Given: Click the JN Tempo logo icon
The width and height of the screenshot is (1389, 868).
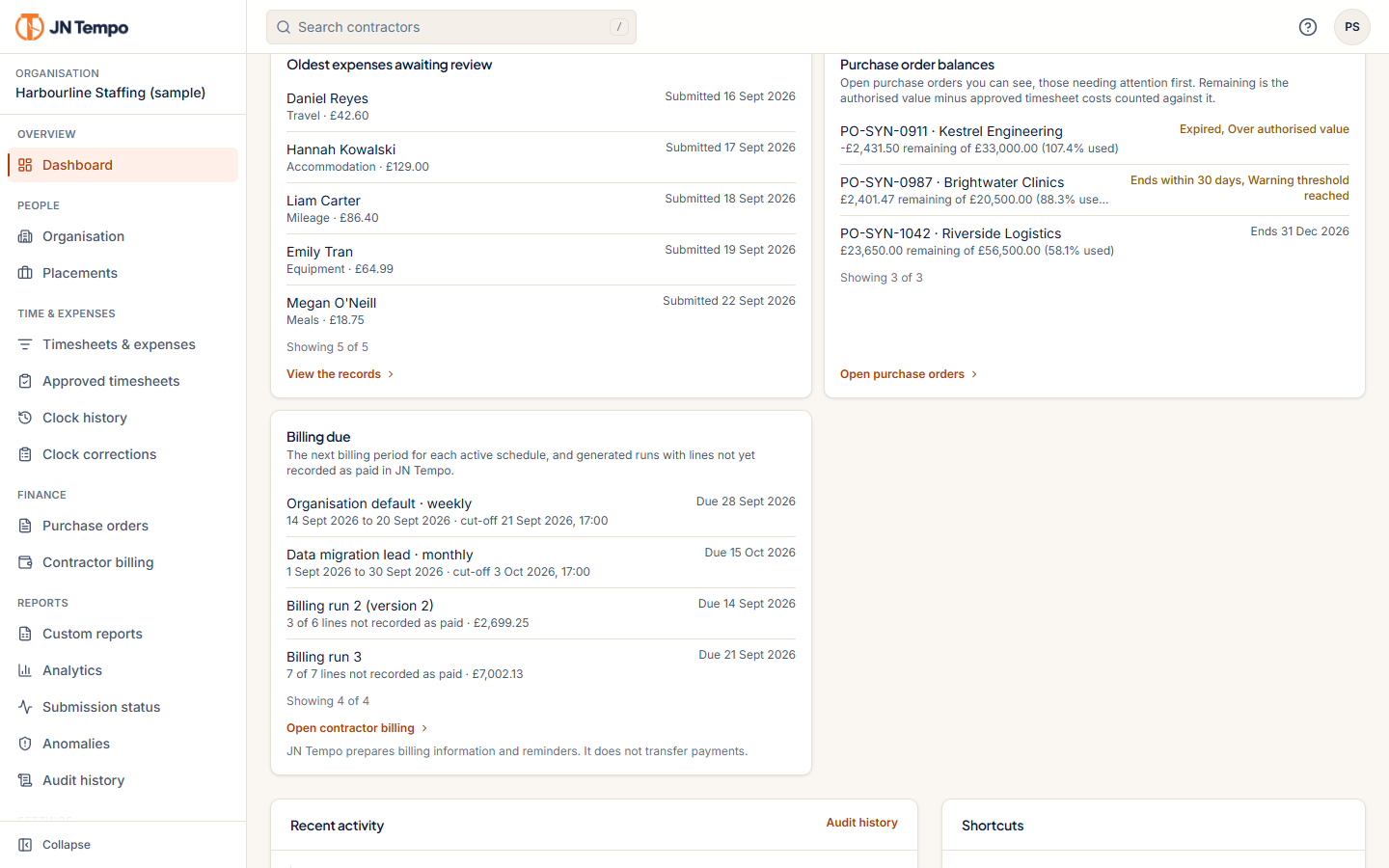Looking at the screenshot, I should (x=30, y=27).
